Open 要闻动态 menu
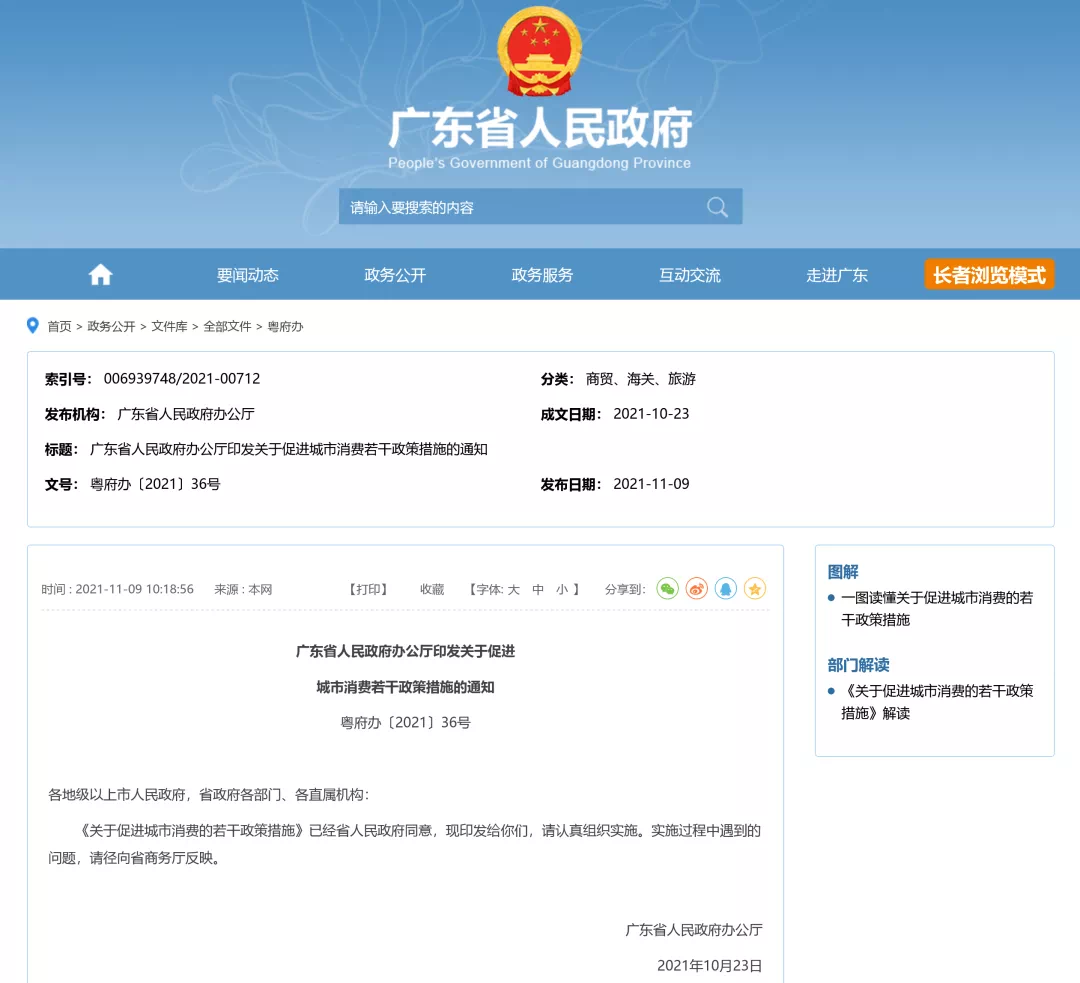 [x=247, y=275]
